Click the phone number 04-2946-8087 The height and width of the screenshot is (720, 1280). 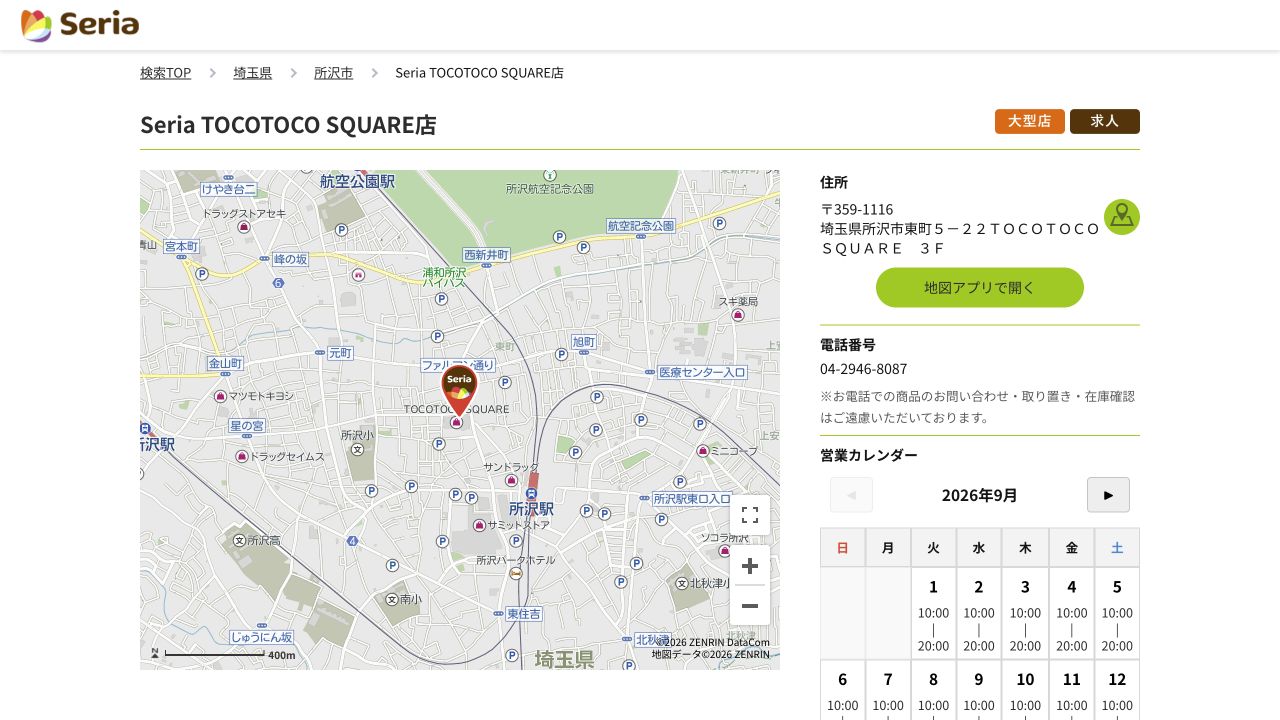click(864, 369)
